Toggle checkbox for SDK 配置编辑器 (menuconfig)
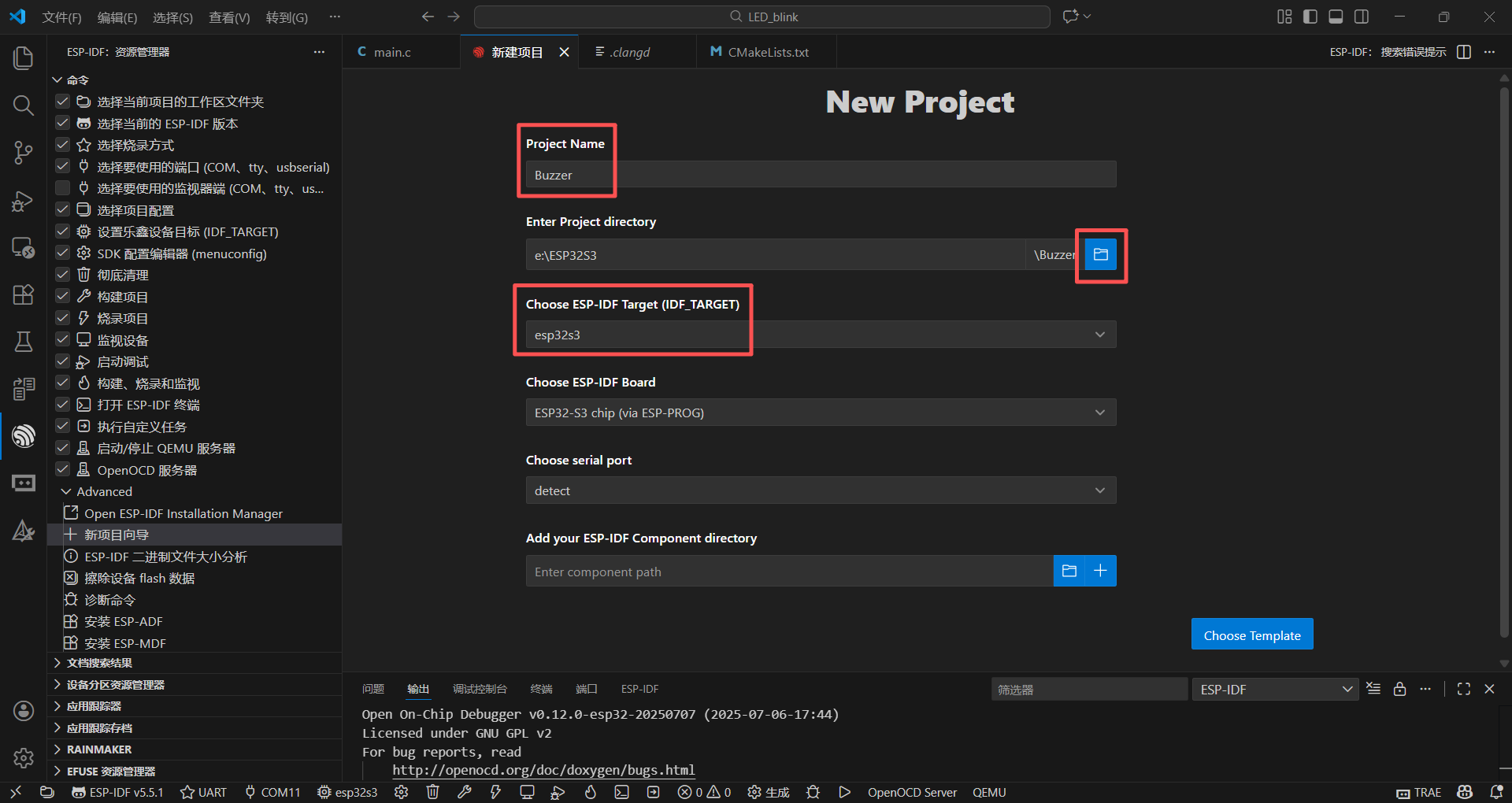1512x803 pixels. pos(62,253)
